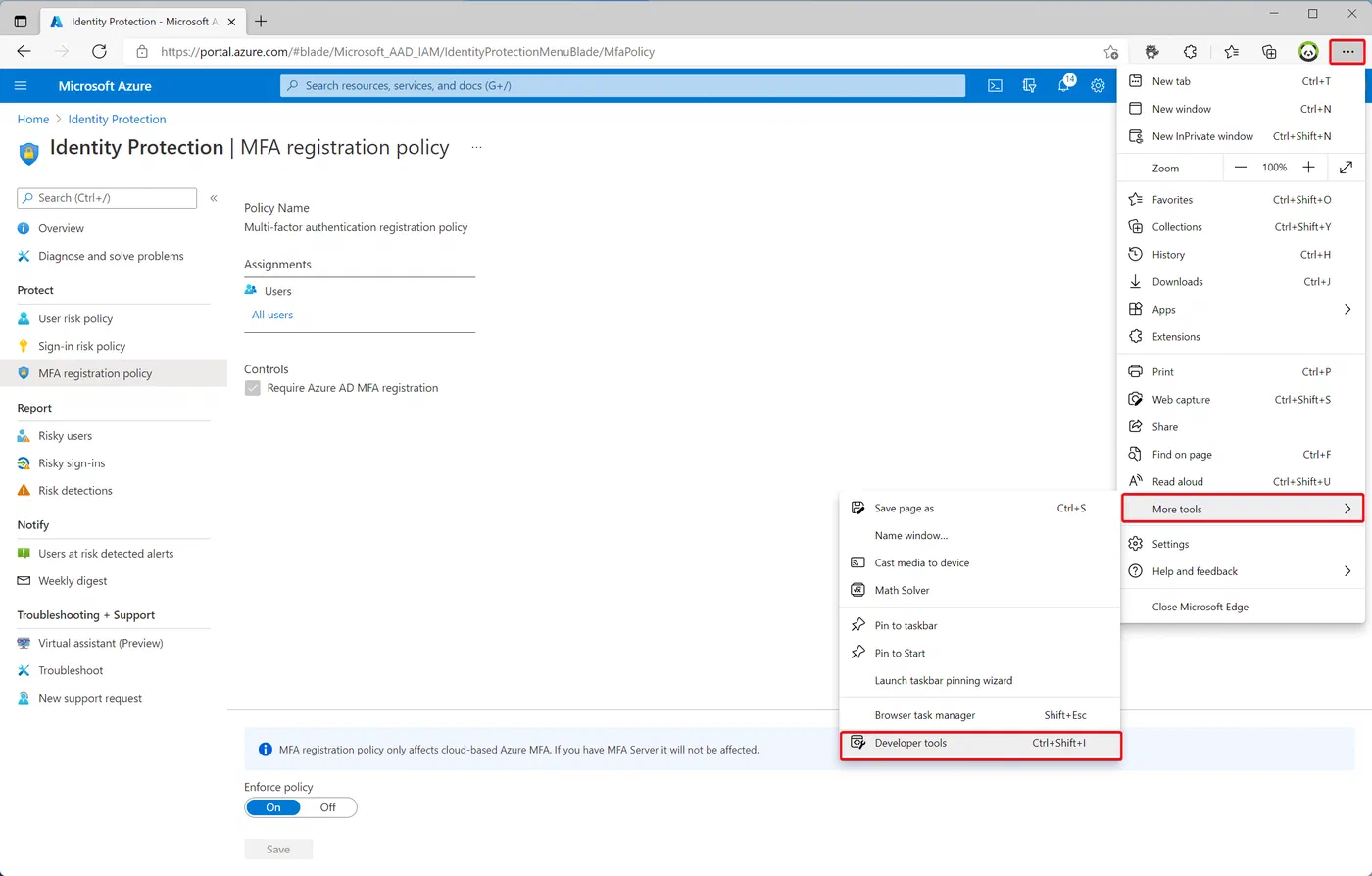Choose Save page as

click(x=980, y=508)
